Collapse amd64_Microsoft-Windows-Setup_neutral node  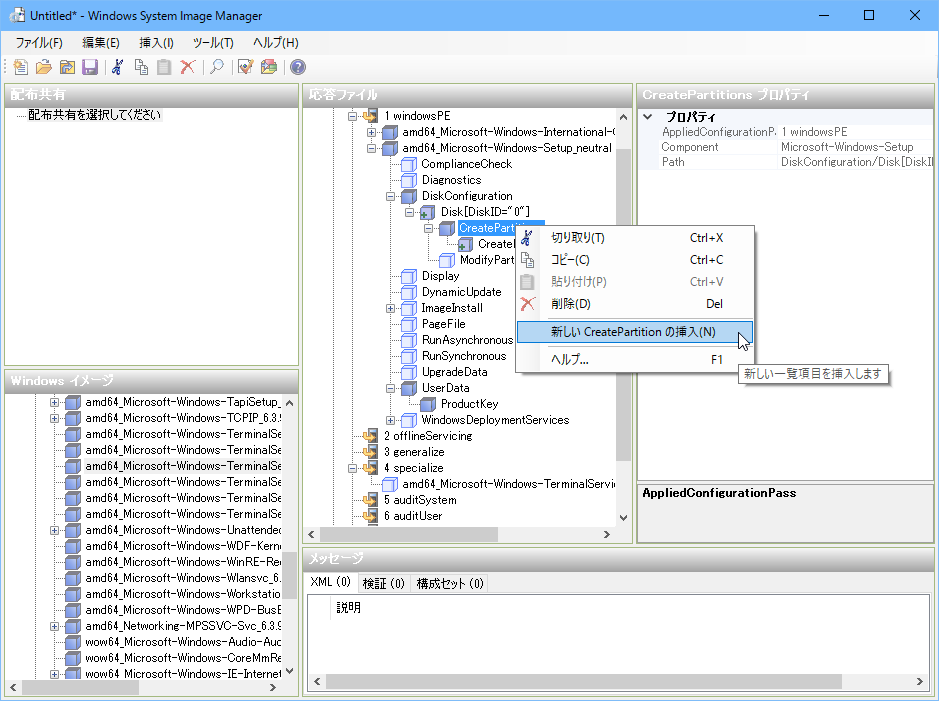[371, 148]
